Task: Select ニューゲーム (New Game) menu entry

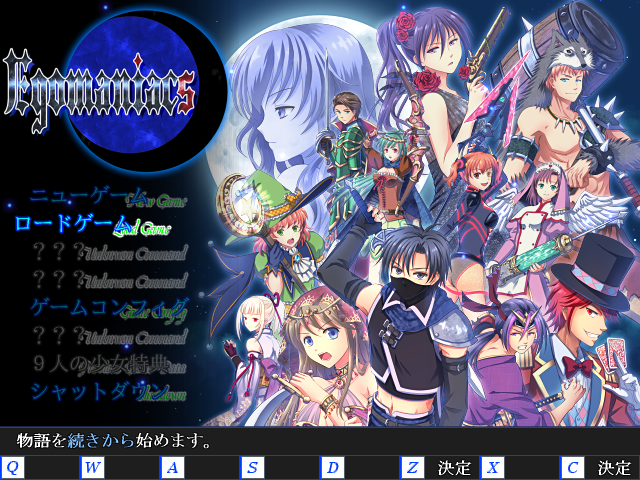Action: [x=108, y=197]
